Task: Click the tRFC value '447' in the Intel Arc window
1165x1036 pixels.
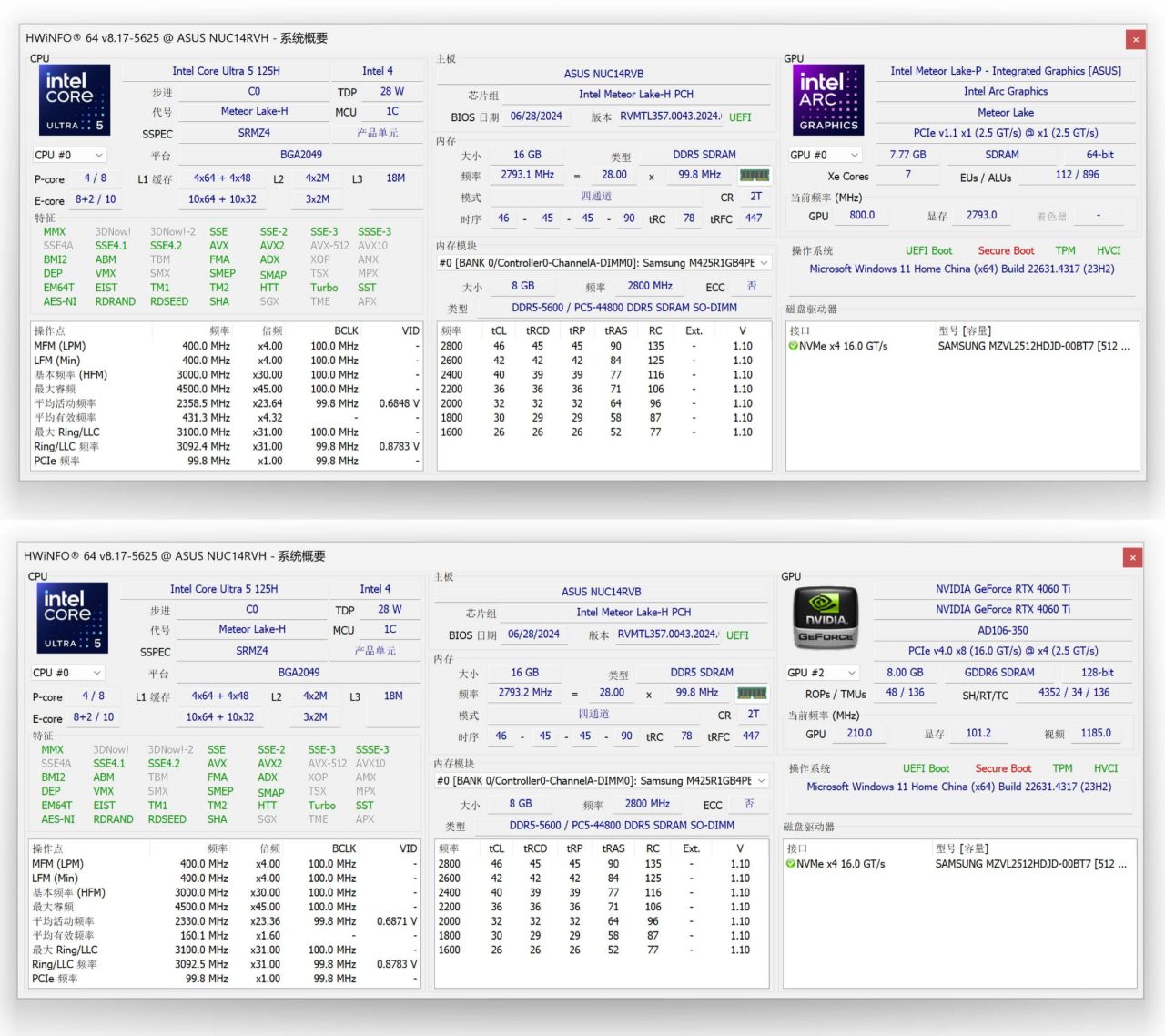Action: click(x=754, y=218)
